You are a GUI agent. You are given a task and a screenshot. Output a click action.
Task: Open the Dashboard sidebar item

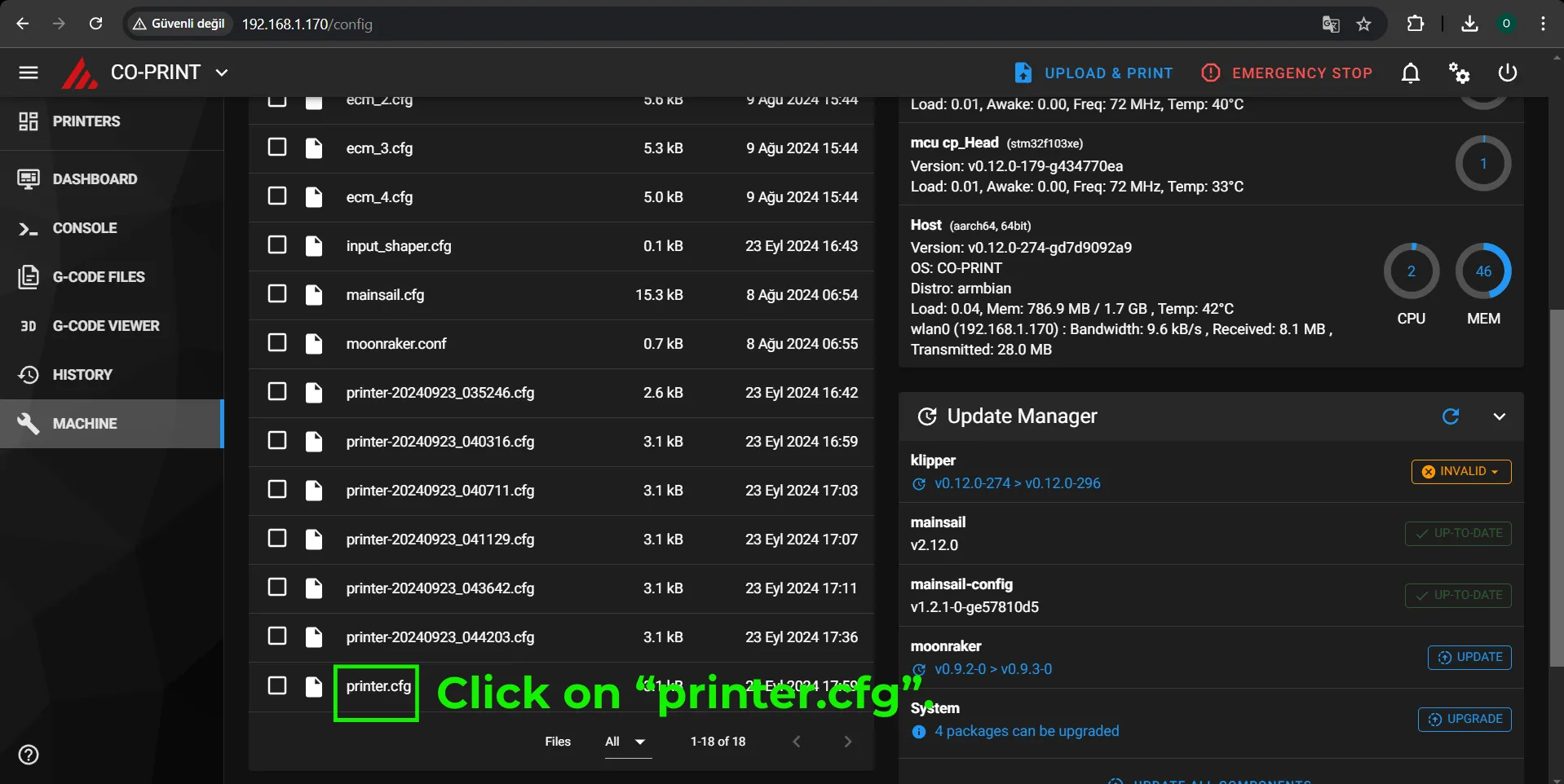pos(112,179)
